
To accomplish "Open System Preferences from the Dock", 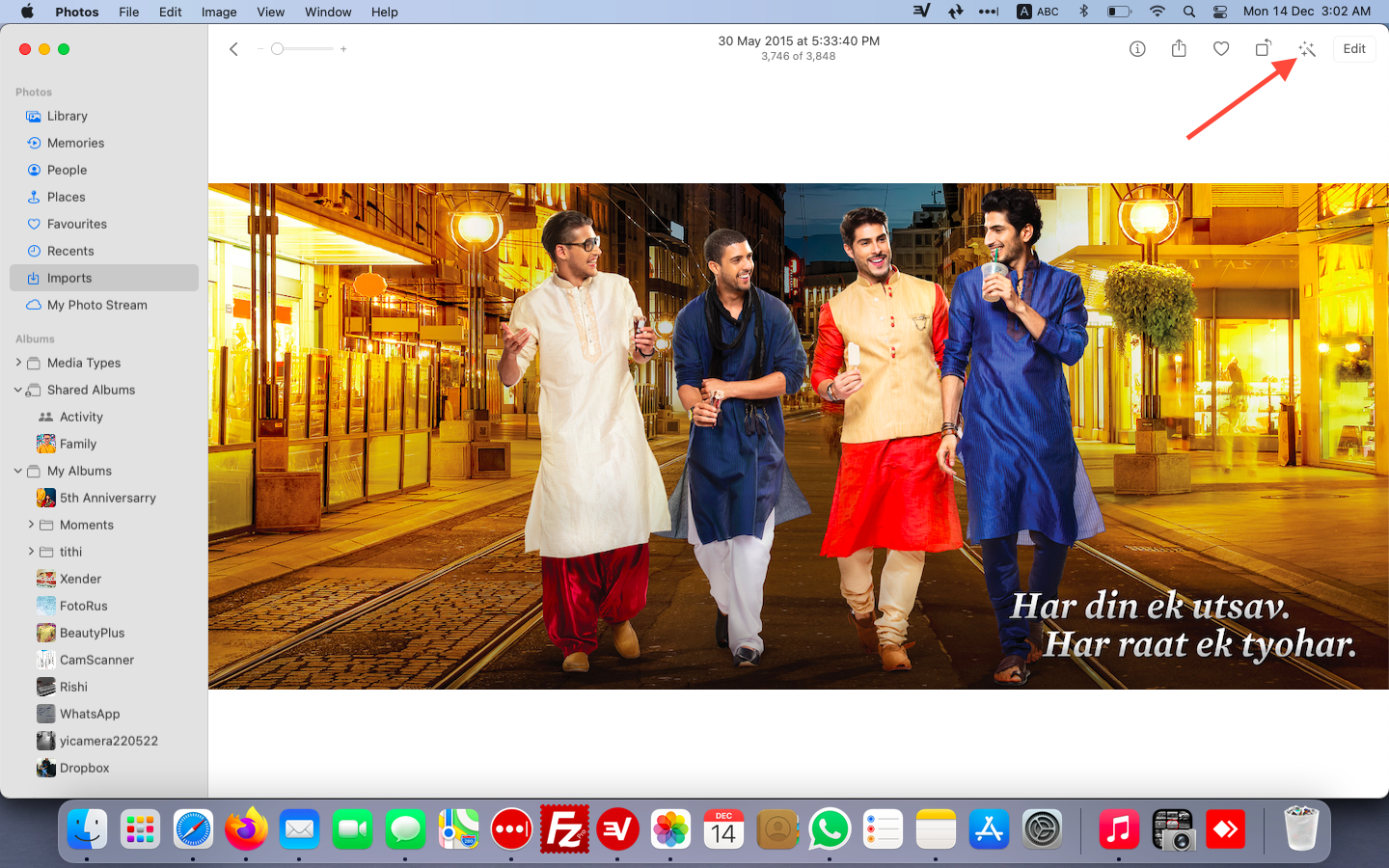I will (x=1042, y=828).
